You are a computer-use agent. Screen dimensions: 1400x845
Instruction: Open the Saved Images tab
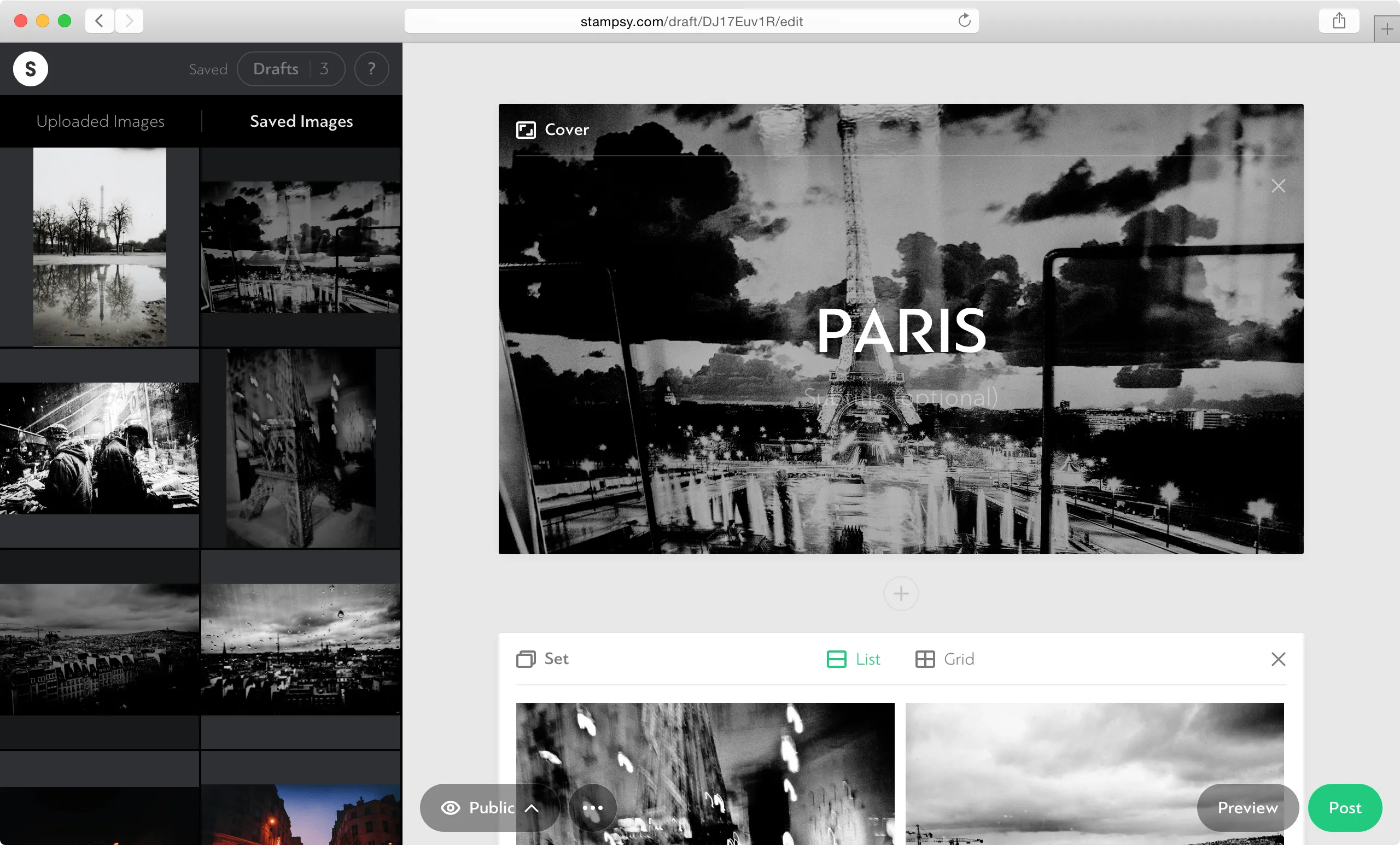point(301,121)
